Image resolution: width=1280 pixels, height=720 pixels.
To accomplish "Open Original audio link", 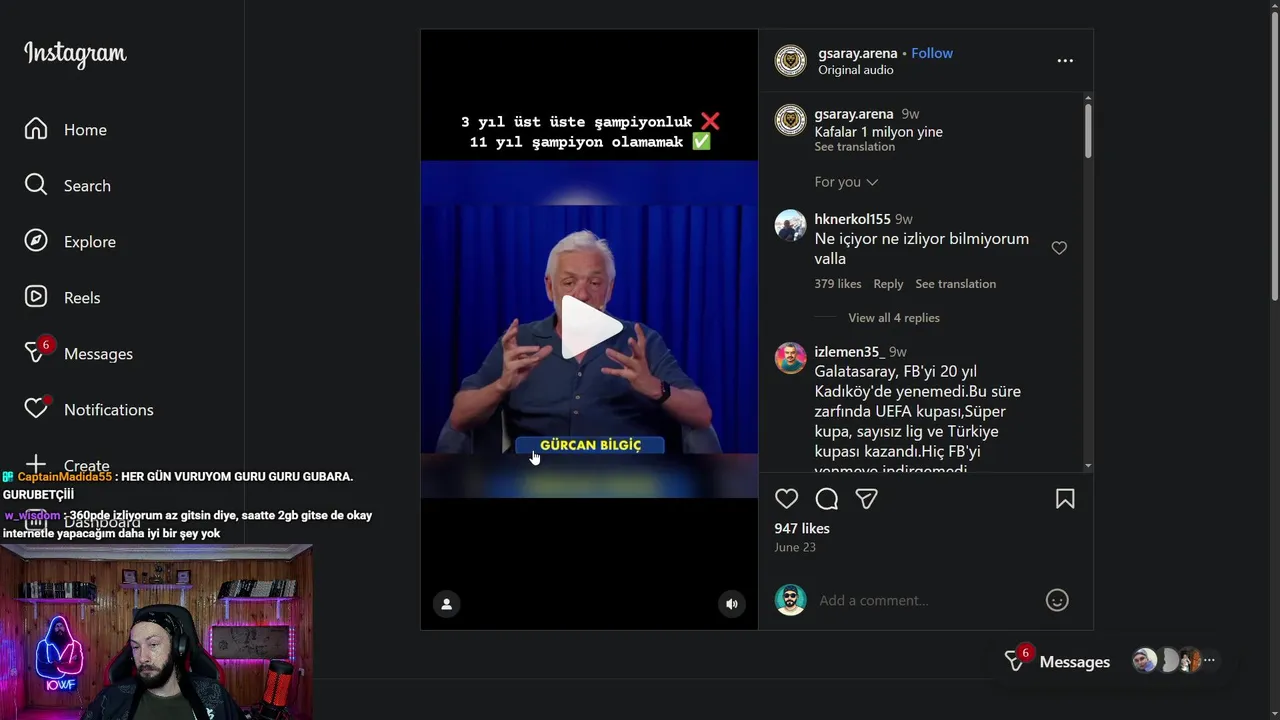I will point(856,70).
